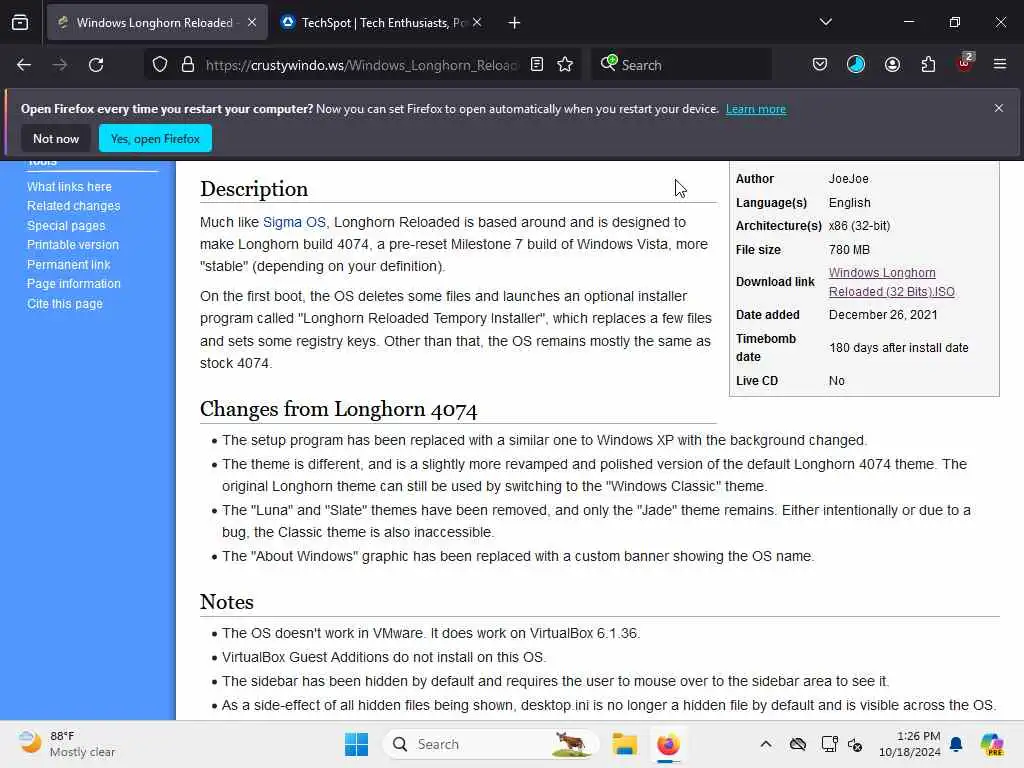Click the Notes heading
Viewport: 1024px width, 768px height.
click(227, 601)
